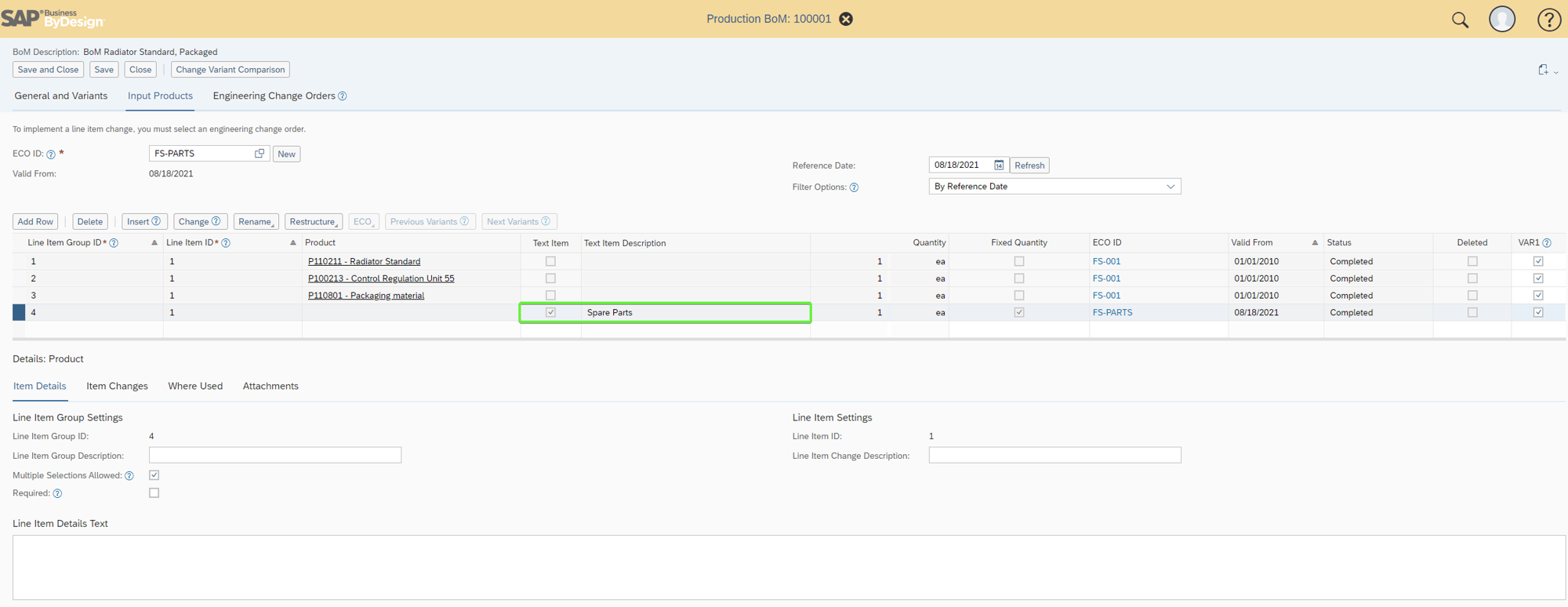Viewport: 1568px width, 607px height.
Task: Show help for Filter Options
Action: coord(854,187)
